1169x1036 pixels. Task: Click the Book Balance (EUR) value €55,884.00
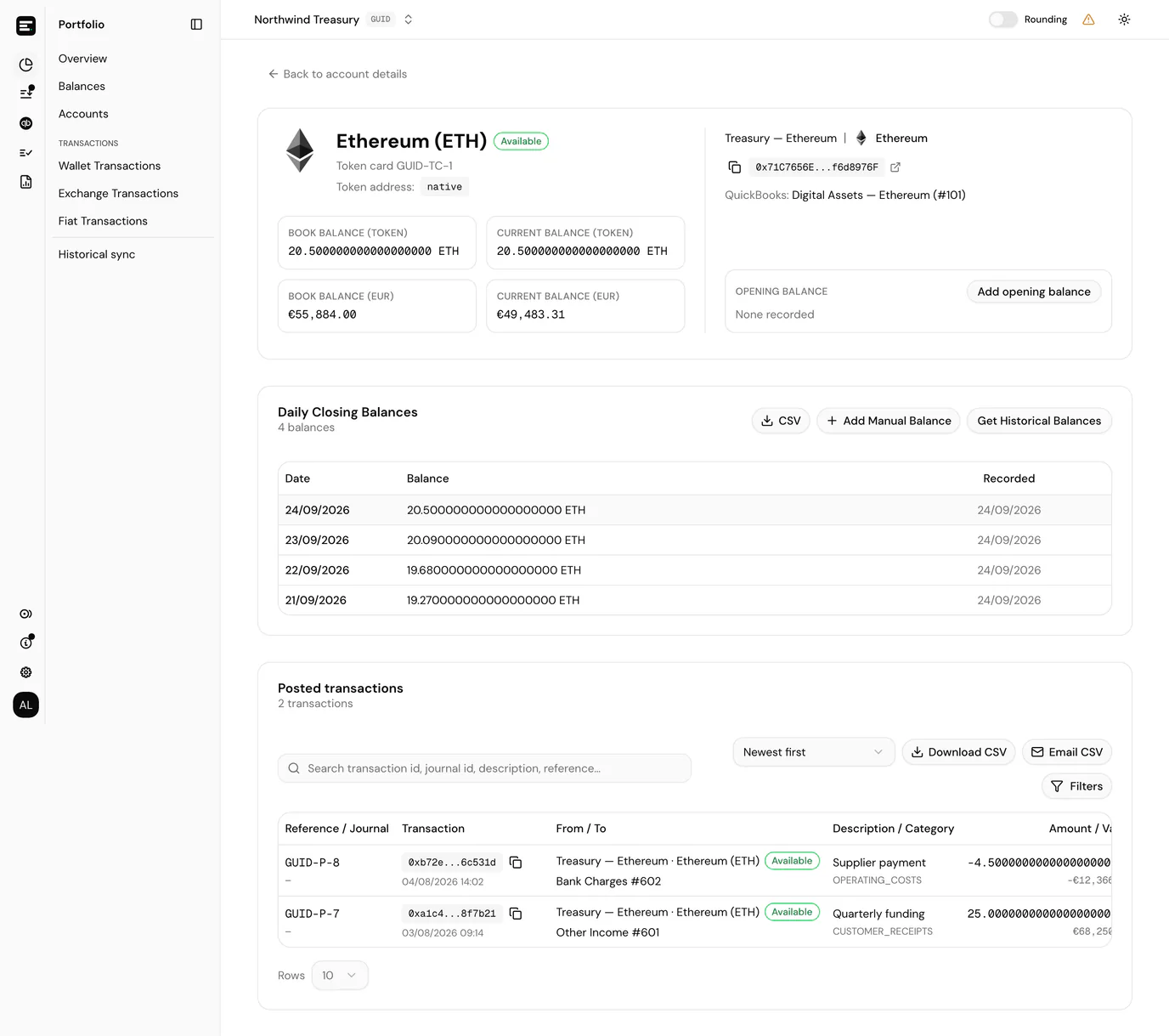(x=322, y=314)
